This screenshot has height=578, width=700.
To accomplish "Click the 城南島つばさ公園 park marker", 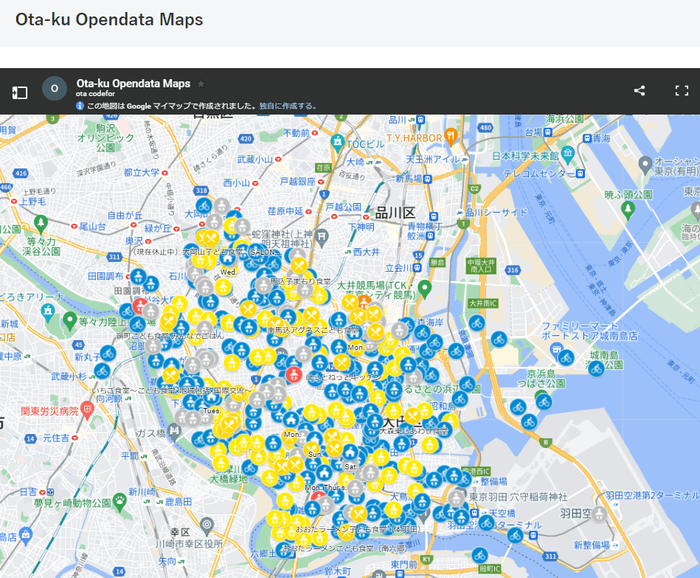I will click(x=596, y=368).
